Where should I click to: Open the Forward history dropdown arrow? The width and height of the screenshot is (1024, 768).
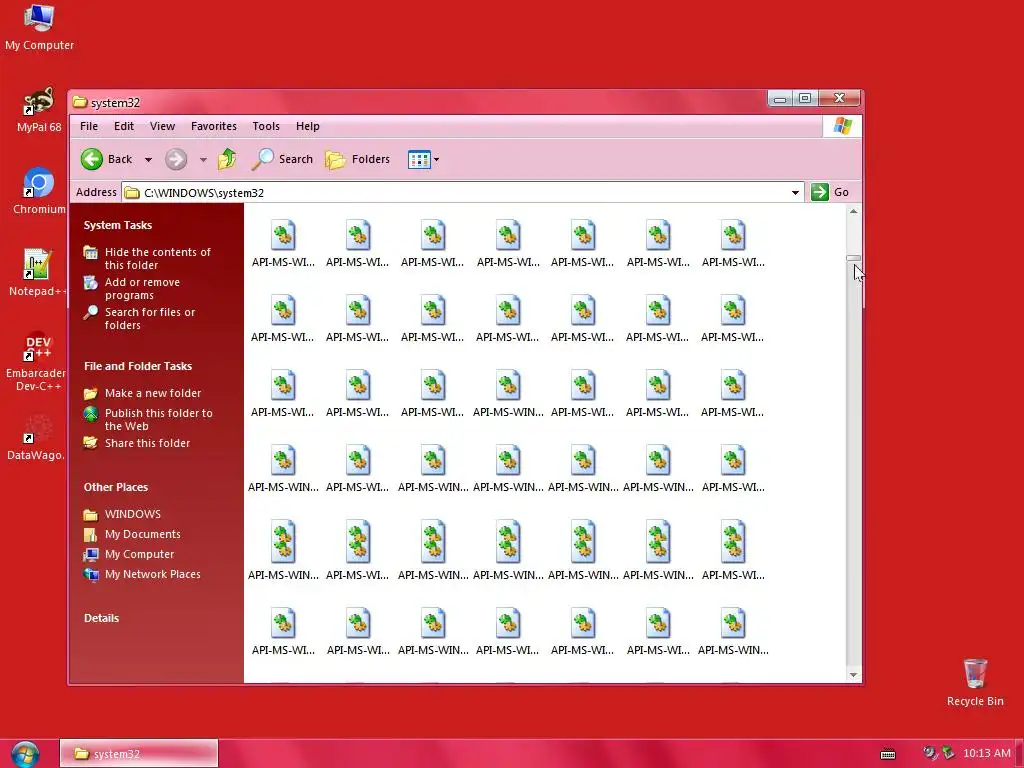tap(203, 159)
